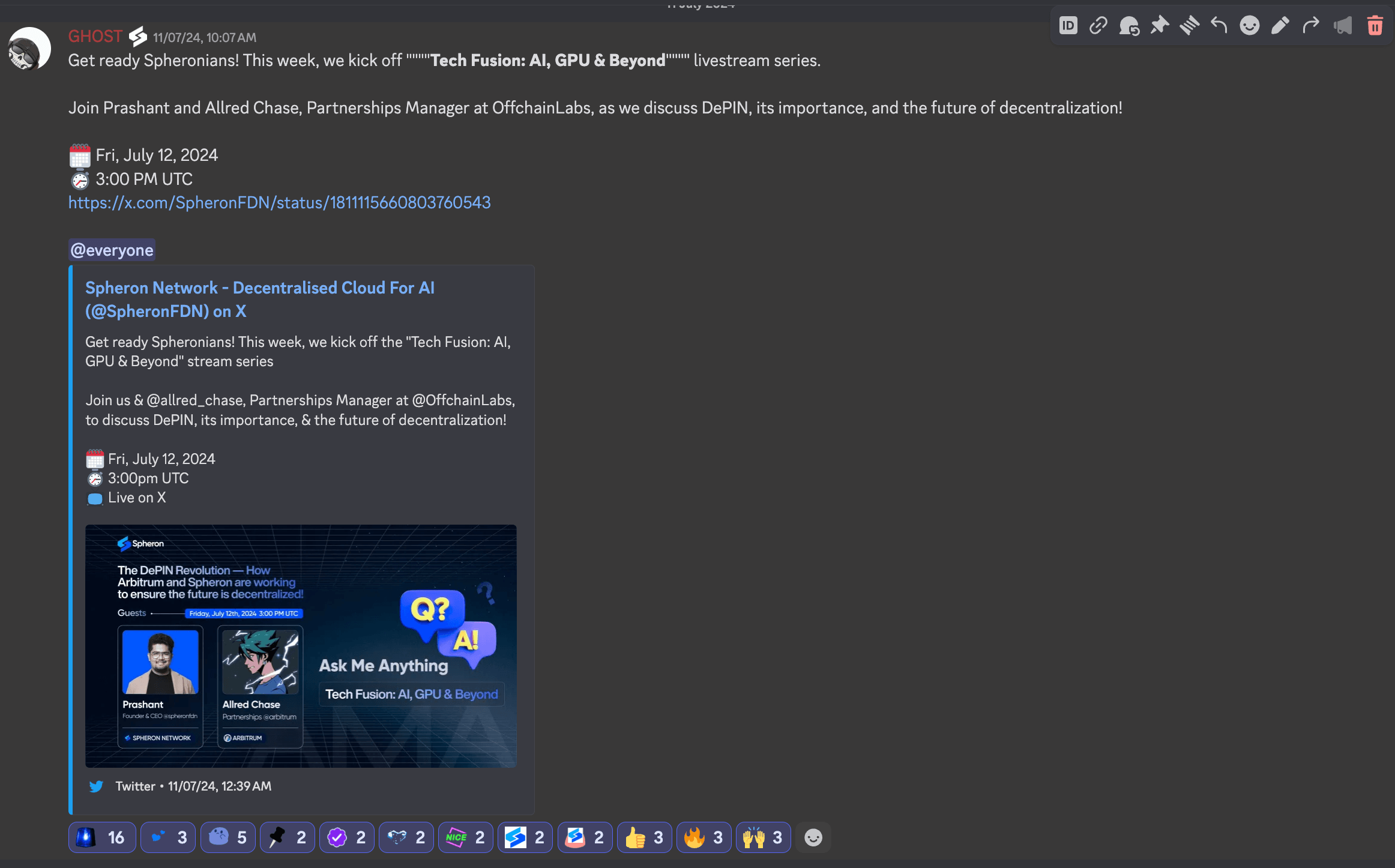
Task: Open GHOST's user avatar profile
Action: click(29, 49)
